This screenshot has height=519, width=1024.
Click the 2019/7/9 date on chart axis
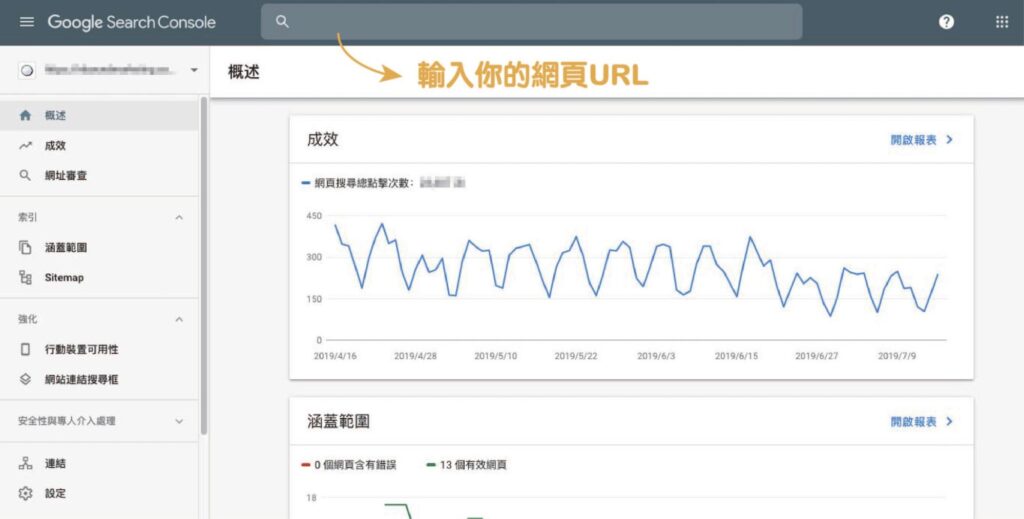[897, 356]
